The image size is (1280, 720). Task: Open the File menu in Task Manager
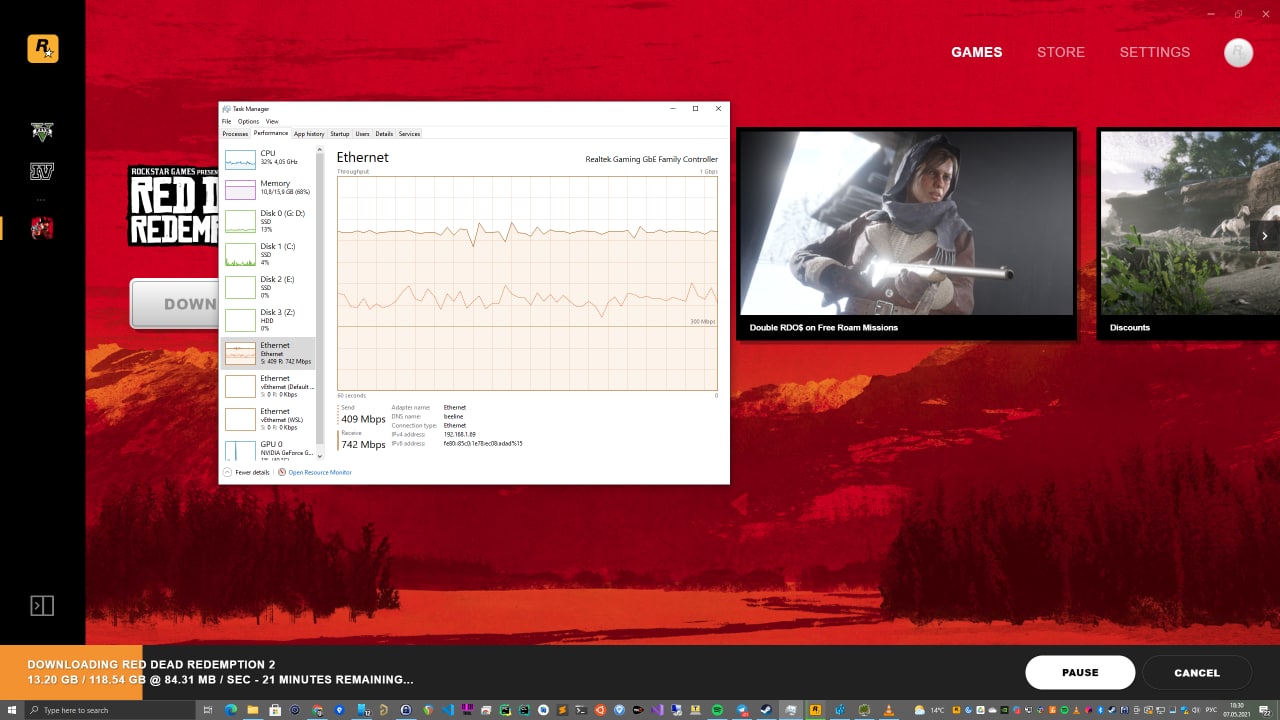tap(227, 121)
